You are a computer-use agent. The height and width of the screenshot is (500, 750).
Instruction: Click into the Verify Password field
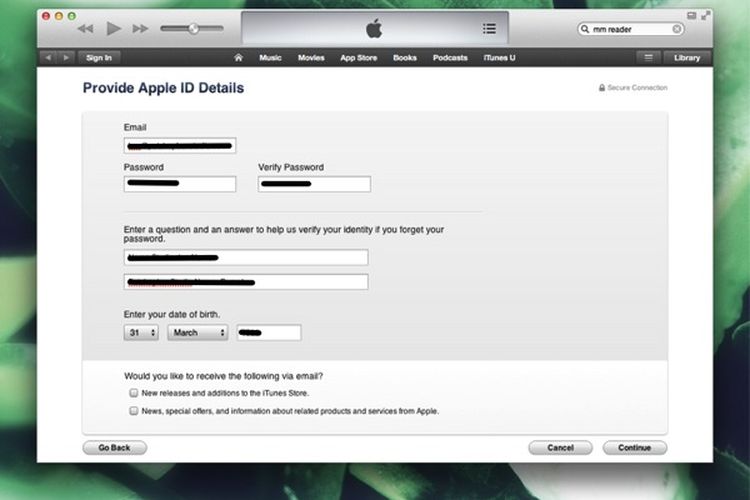pos(314,184)
